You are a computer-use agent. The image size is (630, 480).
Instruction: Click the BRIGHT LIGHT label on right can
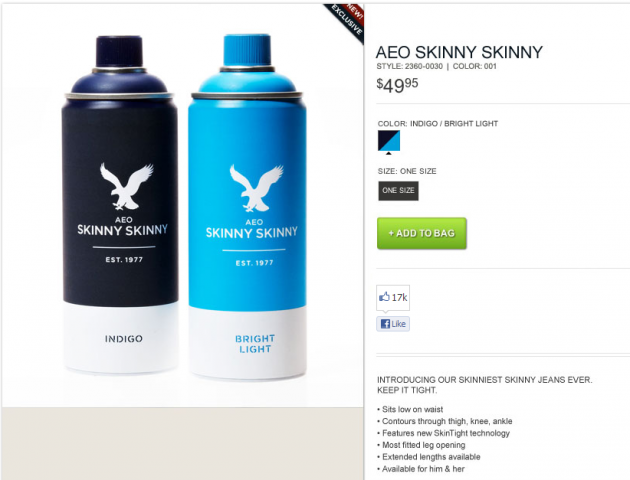pos(255,344)
